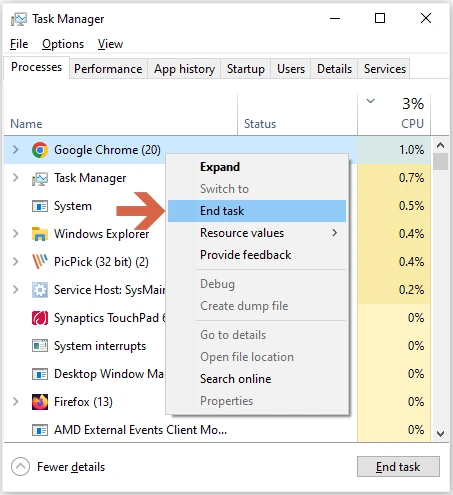
Task: Click the 0.7% CPU value for Task Manager
Action: [x=412, y=178]
